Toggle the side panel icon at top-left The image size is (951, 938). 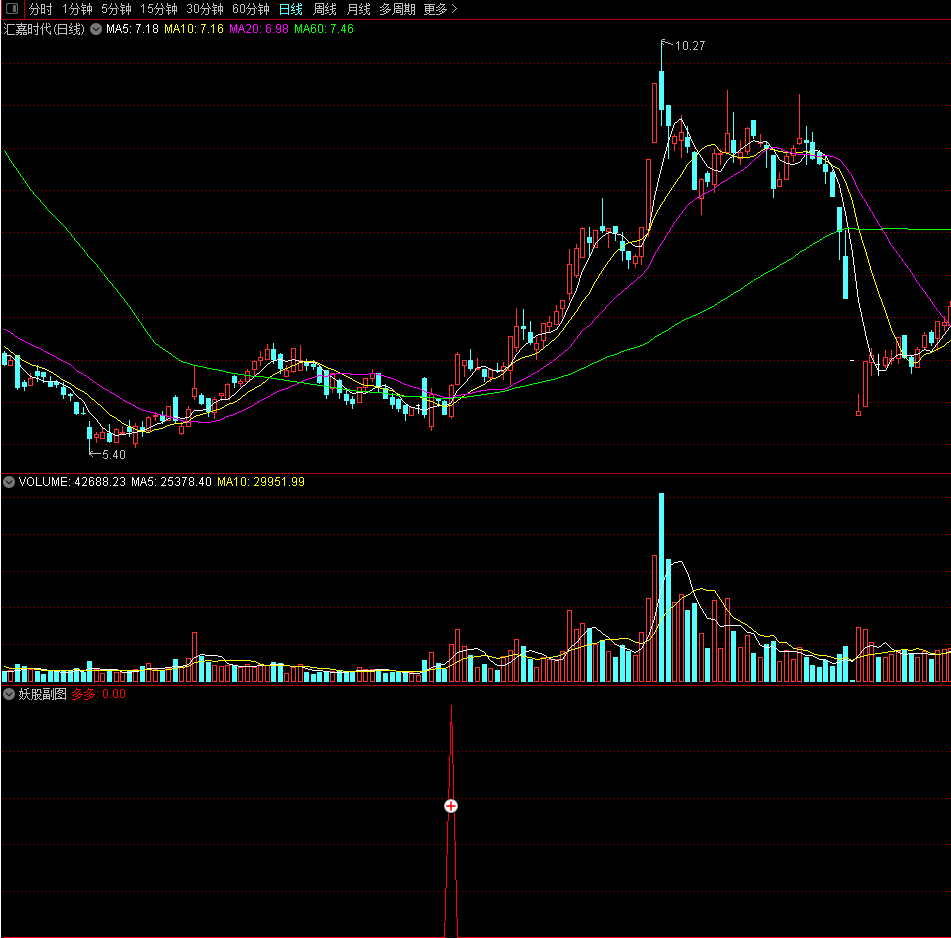12,8
